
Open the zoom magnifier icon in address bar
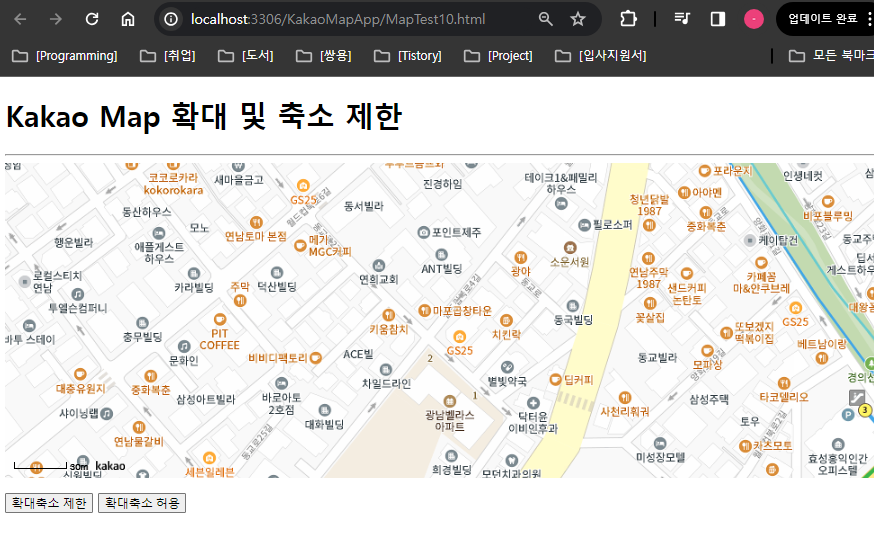pos(546,19)
